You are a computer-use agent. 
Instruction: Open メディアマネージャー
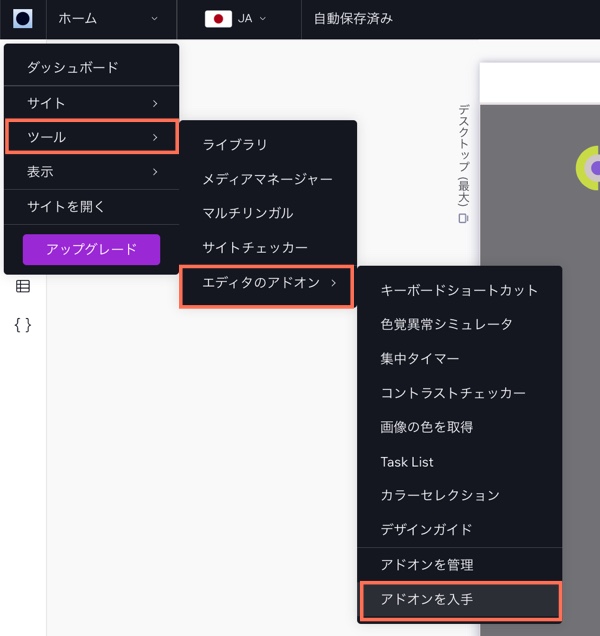pyautogui.click(x=268, y=178)
